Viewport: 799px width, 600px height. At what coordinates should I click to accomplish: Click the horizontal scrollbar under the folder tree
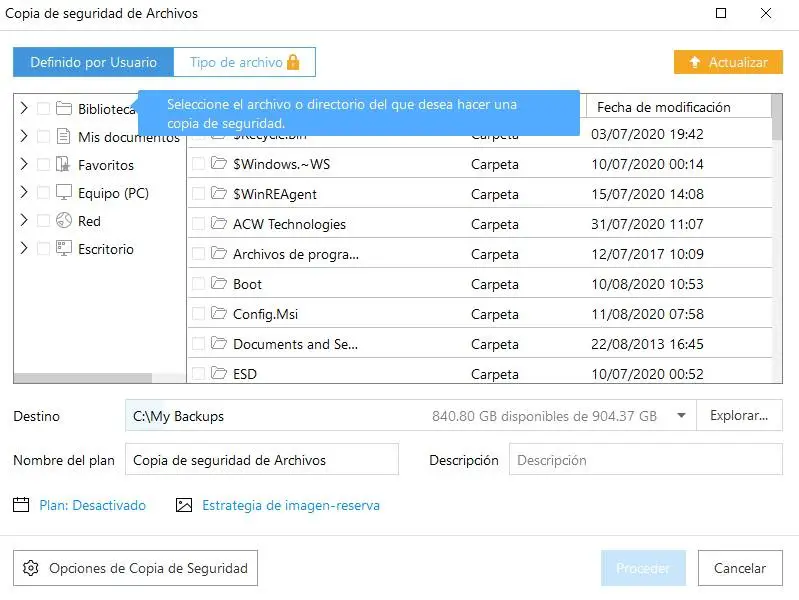click(x=83, y=378)
